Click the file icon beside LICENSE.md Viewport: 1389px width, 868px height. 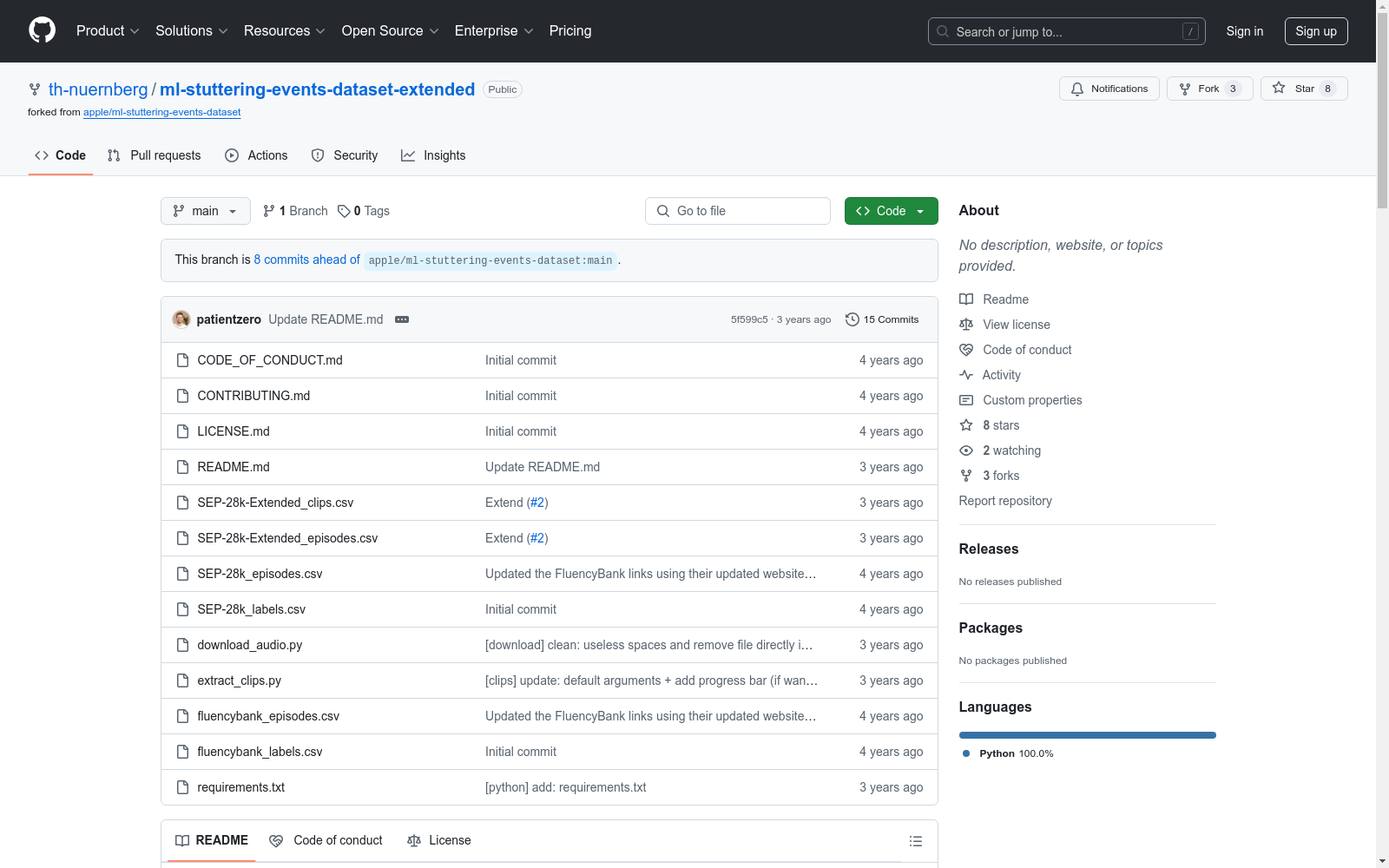coord(182,431)
